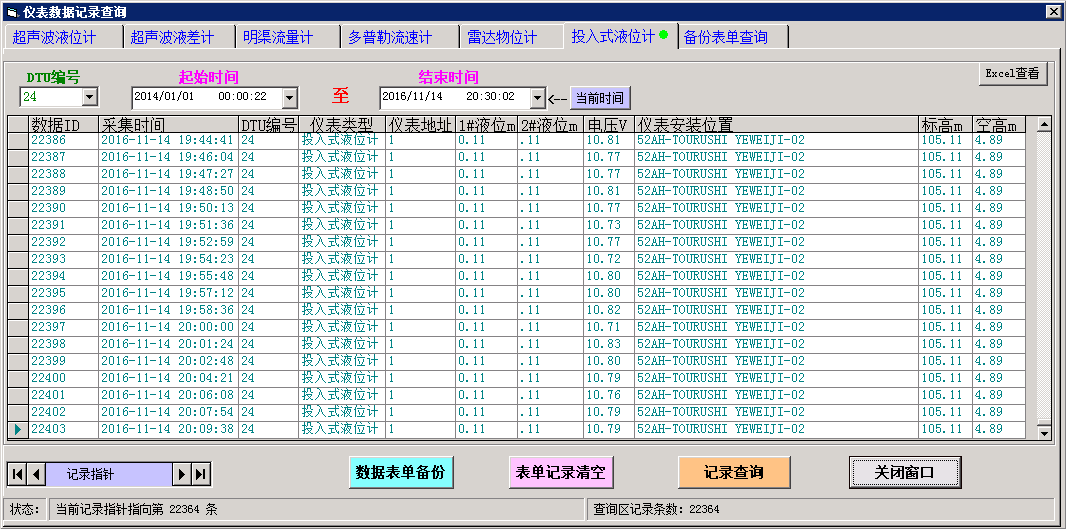Click the application icon in title bar

click(12, 12)
